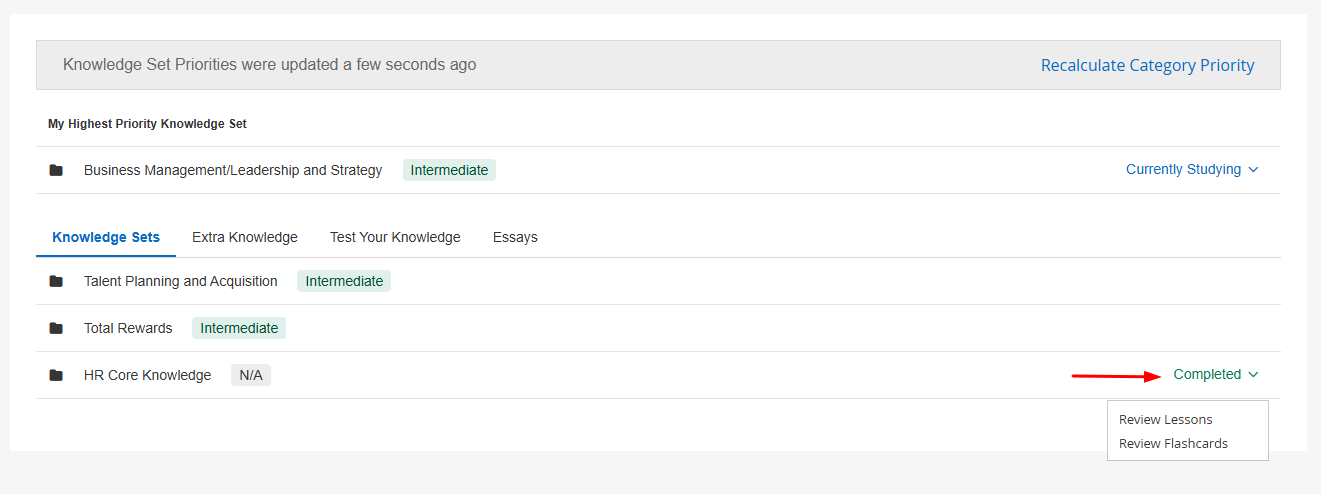Screen dimensions: 1321x494
Task: Switch to the Knowledge Sets tab
Action: [106, 238]
